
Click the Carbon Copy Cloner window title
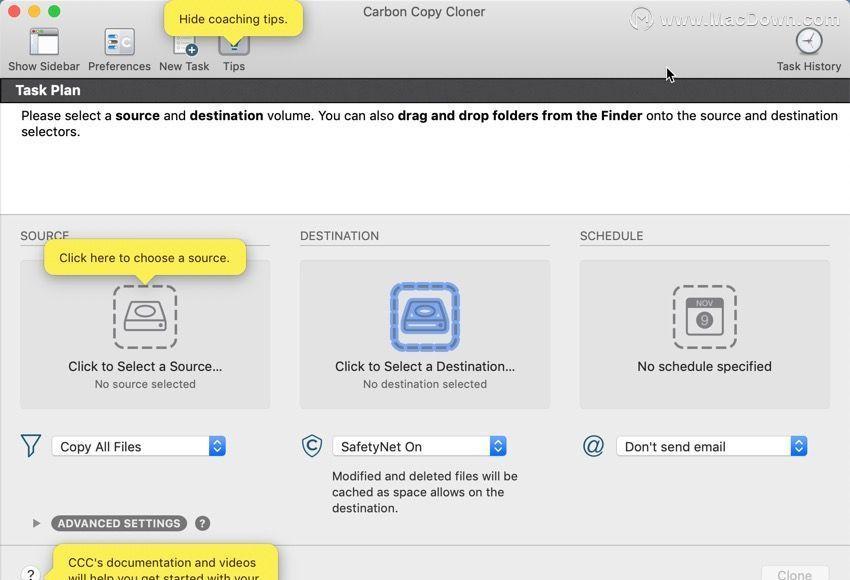pyautogui.click(x=424, y=11)
